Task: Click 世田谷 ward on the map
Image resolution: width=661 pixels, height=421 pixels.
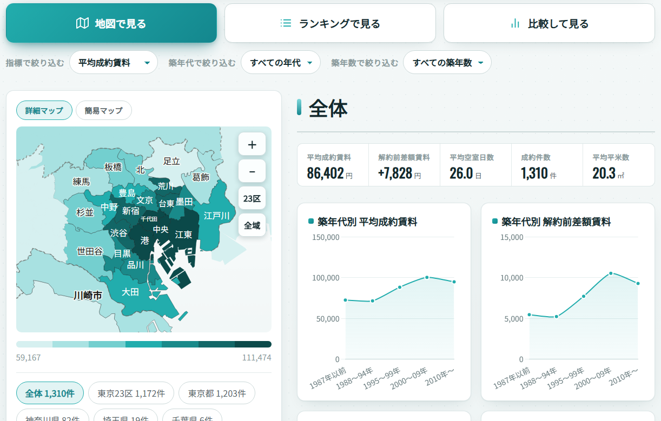Action: pos(89,251)
